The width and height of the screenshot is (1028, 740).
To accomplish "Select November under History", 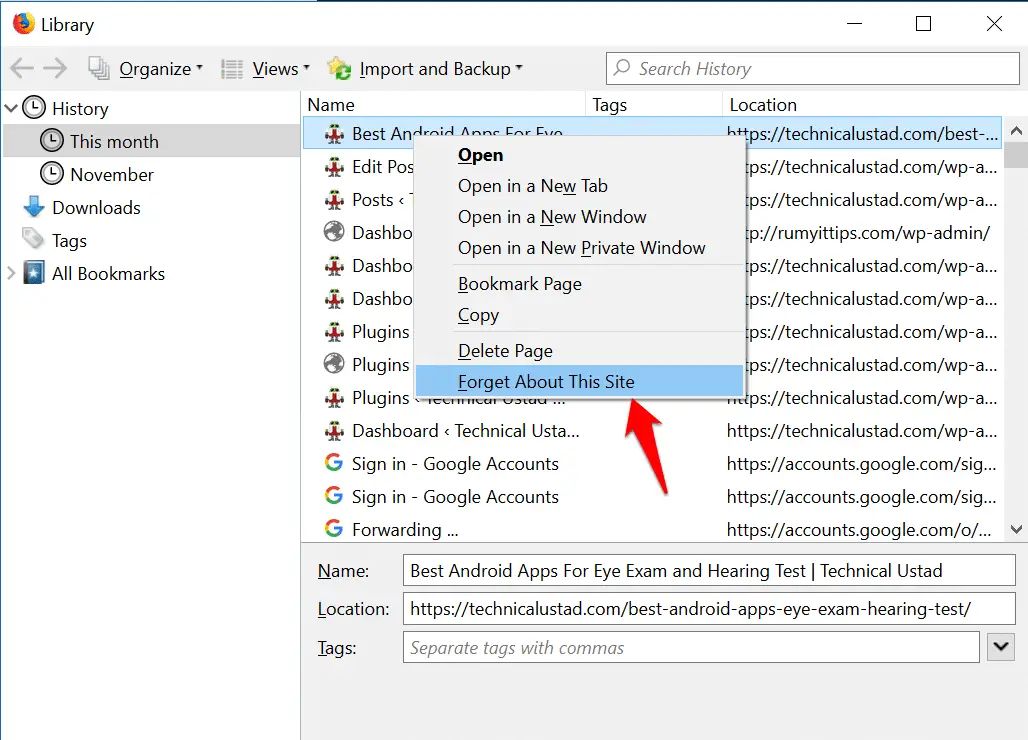I will [151, 174].
